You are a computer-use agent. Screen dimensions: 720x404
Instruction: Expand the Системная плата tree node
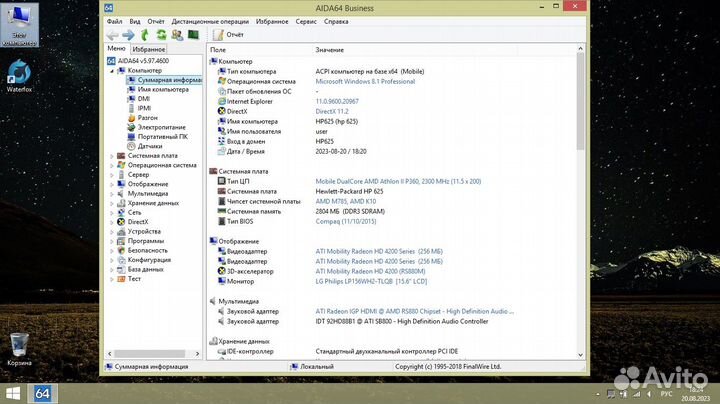point(112,156)
